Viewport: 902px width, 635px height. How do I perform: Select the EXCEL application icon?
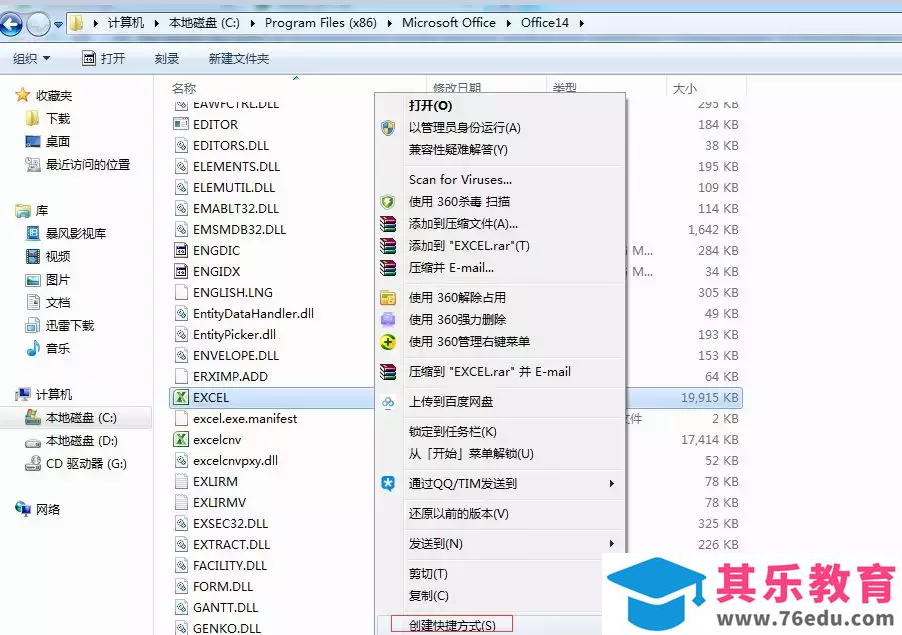(x=181, y=397)
